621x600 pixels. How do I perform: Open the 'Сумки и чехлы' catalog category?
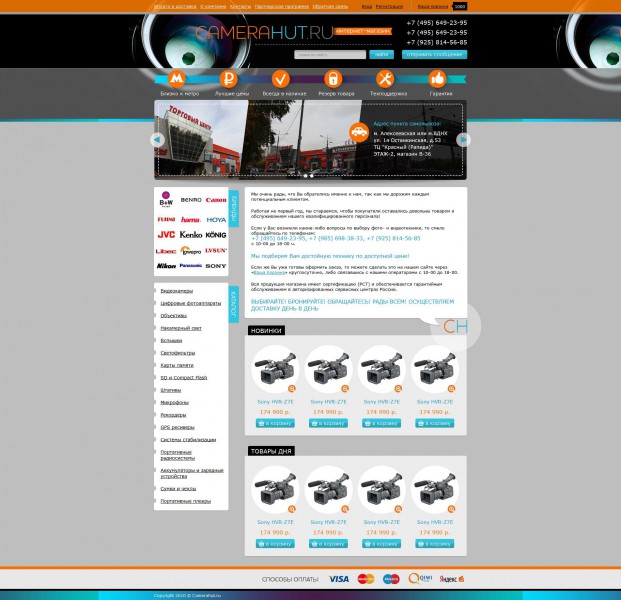click(x=178, y=489)
